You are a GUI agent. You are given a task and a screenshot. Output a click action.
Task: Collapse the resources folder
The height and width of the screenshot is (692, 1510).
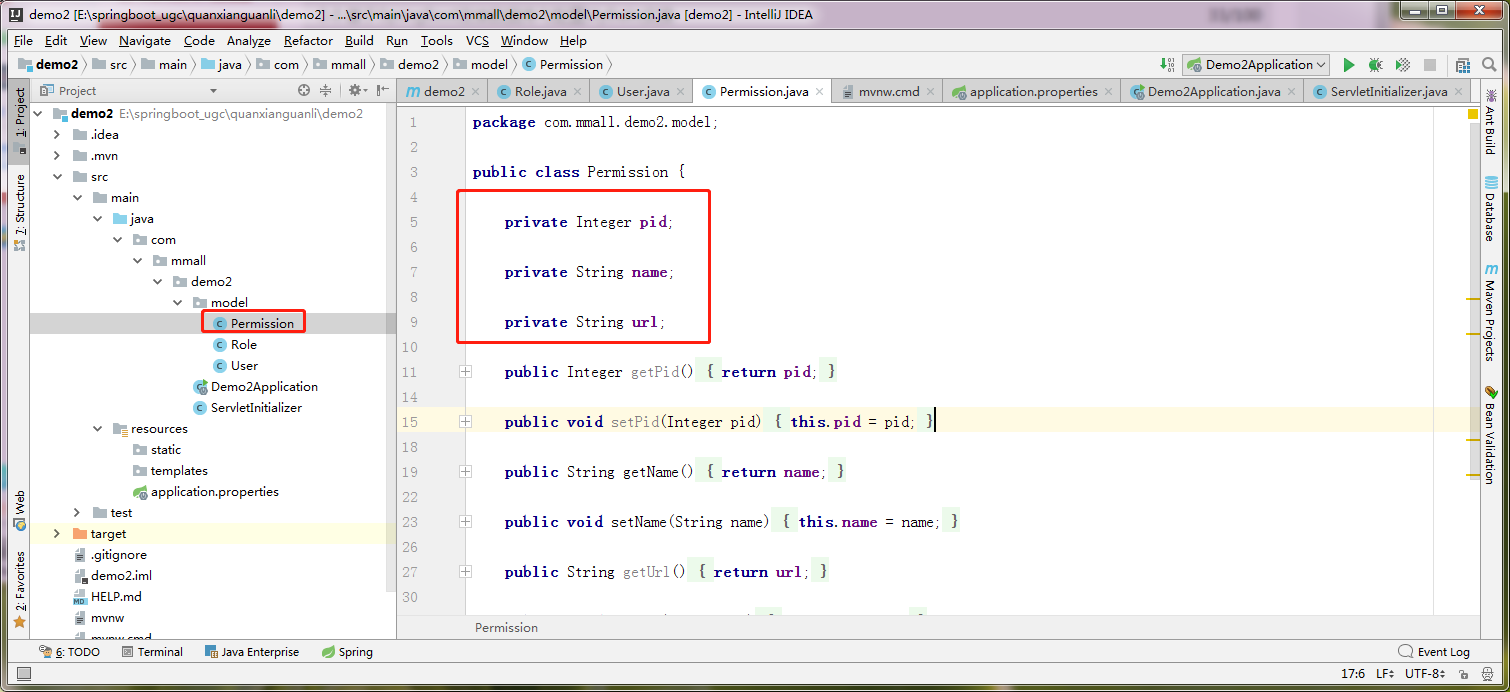pos(97,428)
